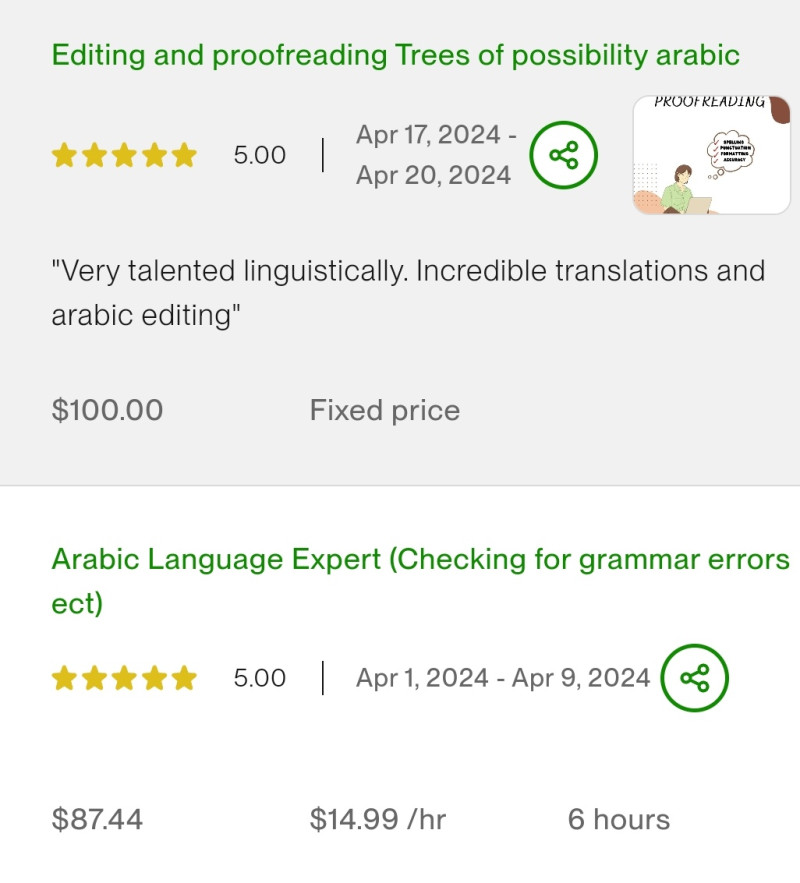Click the $14.99 /hr hourly rate

[377, 820]
